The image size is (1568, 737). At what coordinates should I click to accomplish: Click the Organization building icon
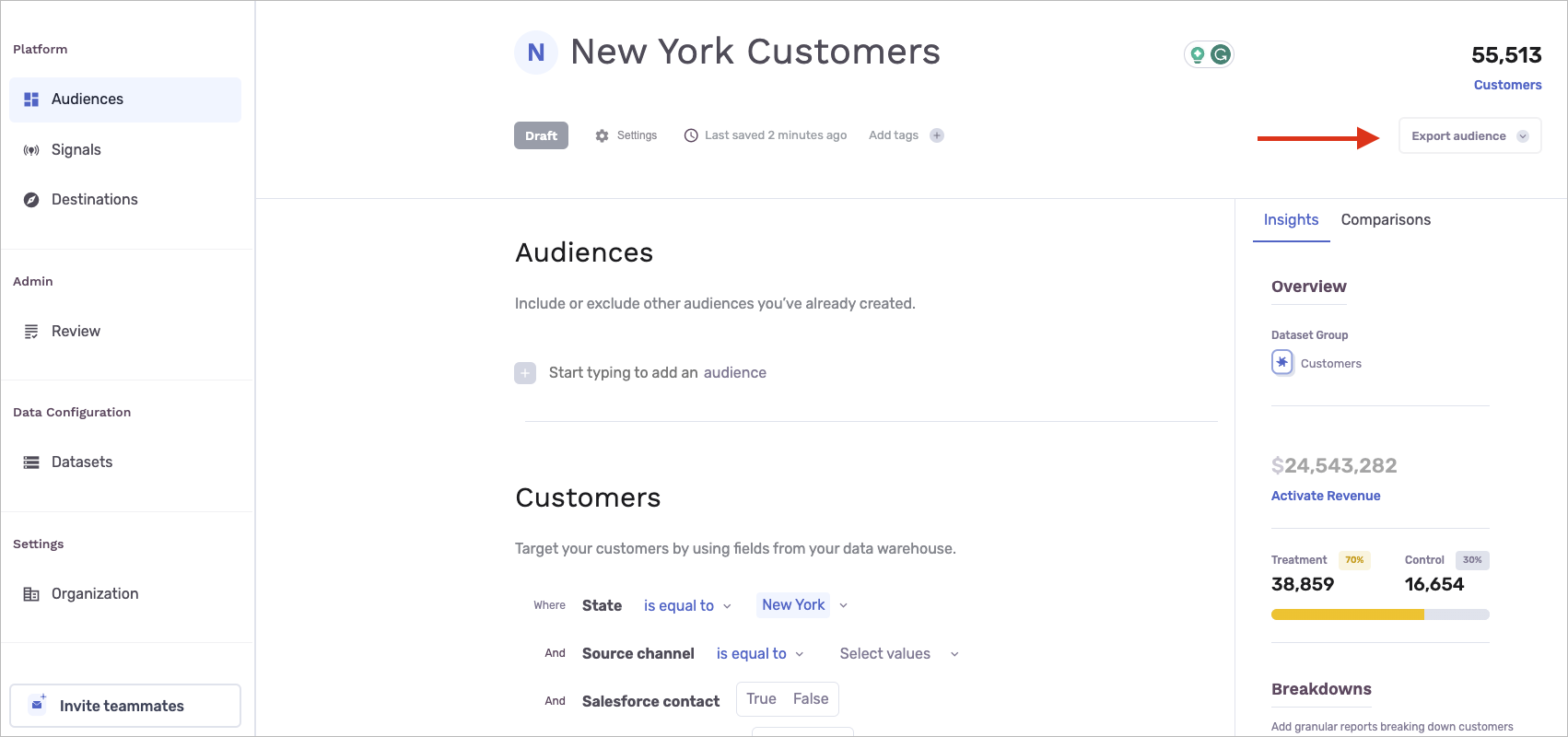click(31, 594)
